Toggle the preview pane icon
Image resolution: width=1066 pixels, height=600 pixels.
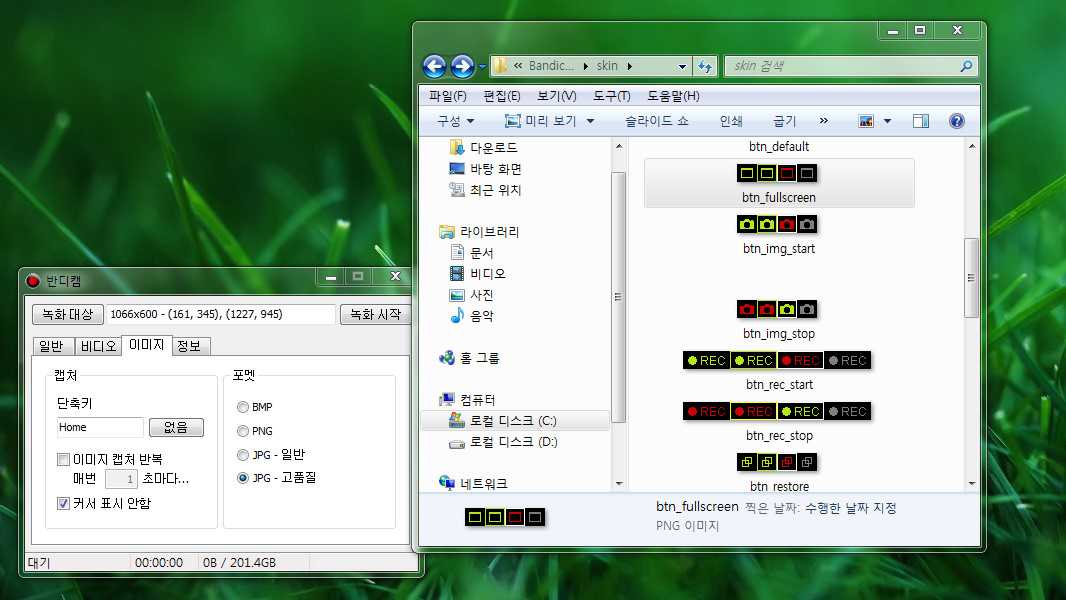point(921,121)
